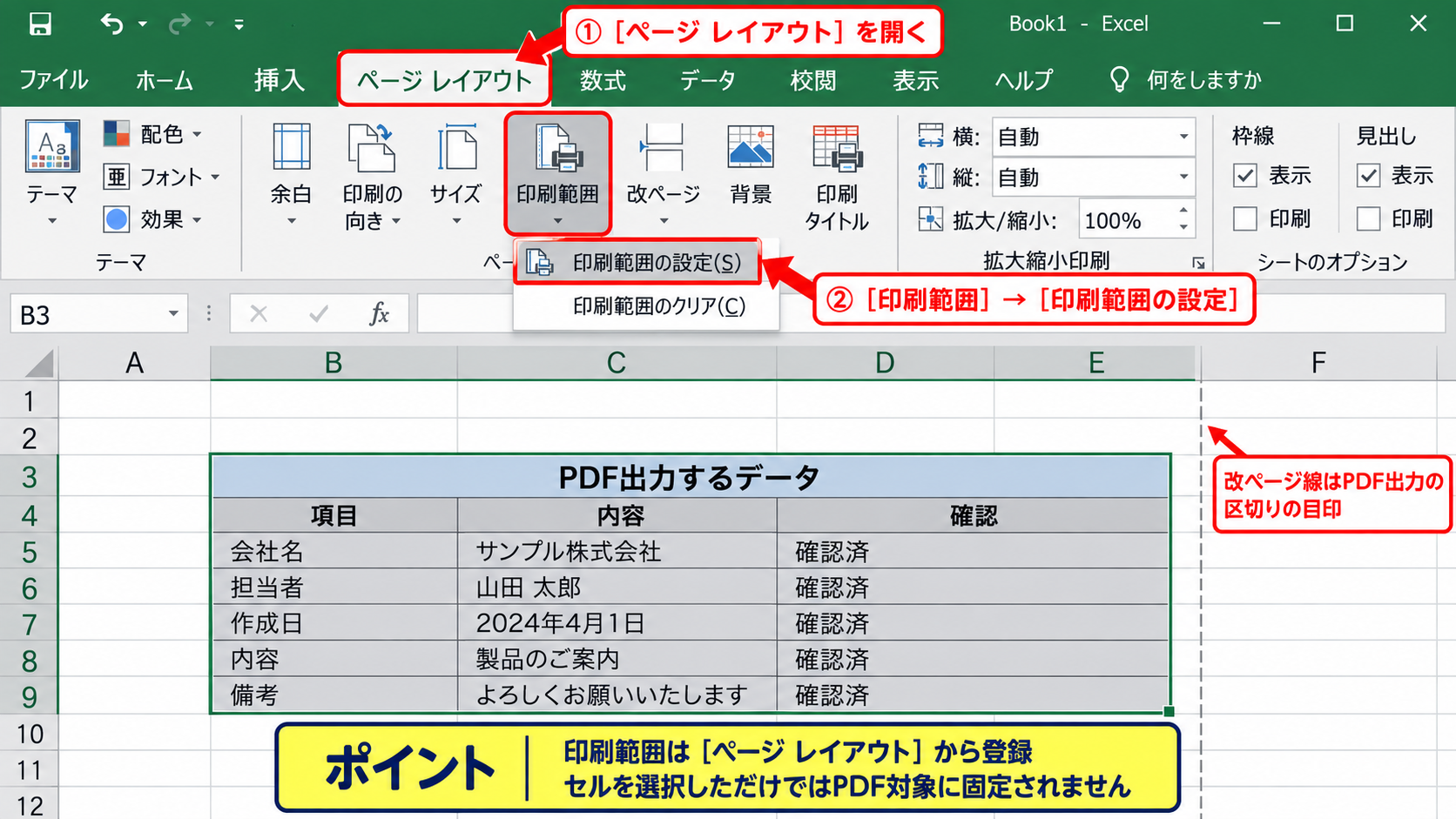Toggle 枠線 表示 checkbox
Viewport: 1456px width, 819px height.
click(1245, 176)
